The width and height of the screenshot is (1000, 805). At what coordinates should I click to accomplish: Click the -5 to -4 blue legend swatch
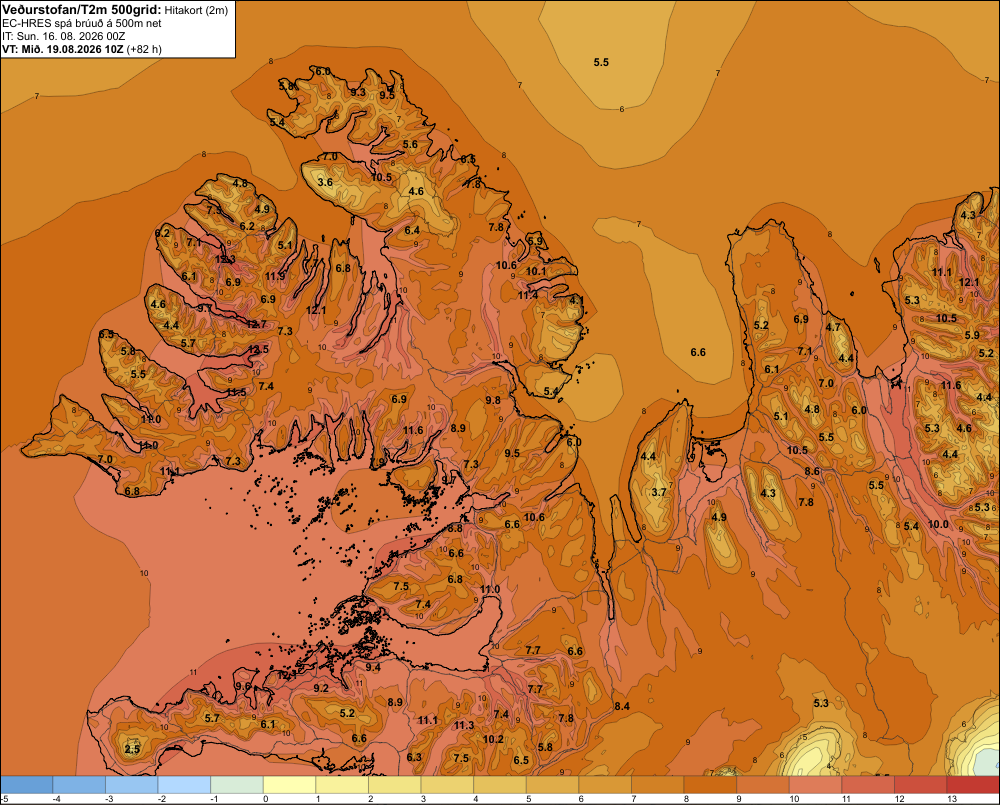pyautogui.click(x=26, y=785)
